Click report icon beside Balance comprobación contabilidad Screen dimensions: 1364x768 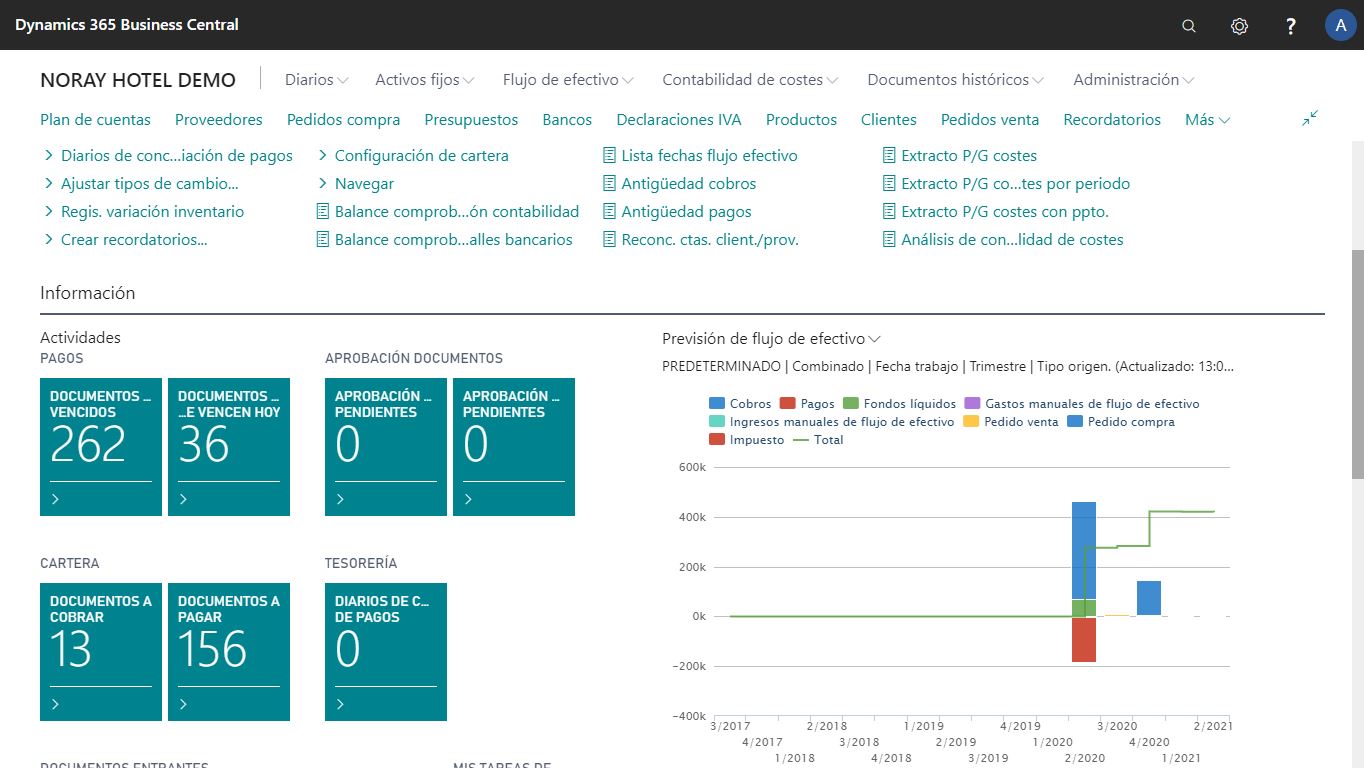[x=322, y=212]
